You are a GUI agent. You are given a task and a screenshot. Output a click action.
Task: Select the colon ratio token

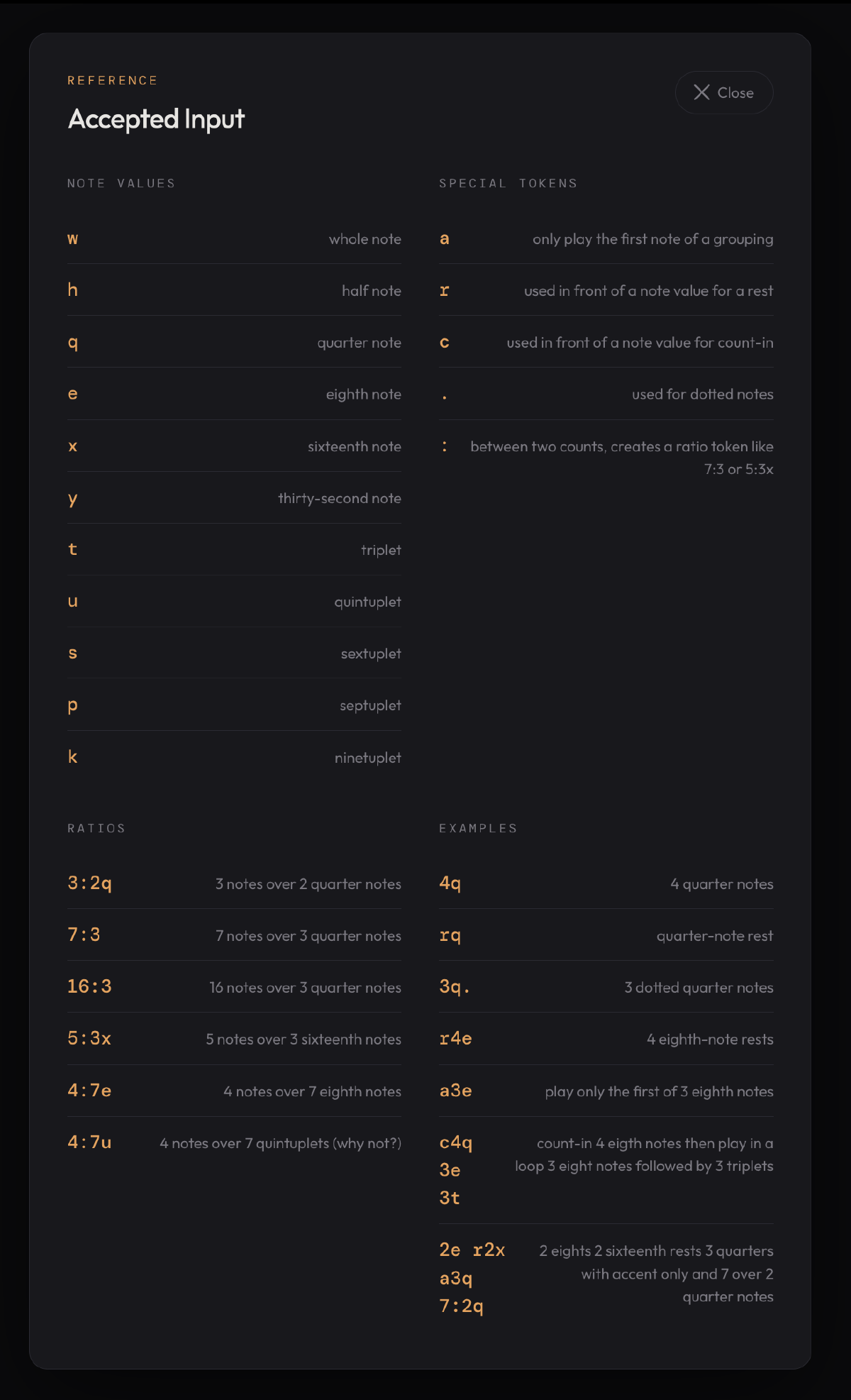(x=445, y=446)
